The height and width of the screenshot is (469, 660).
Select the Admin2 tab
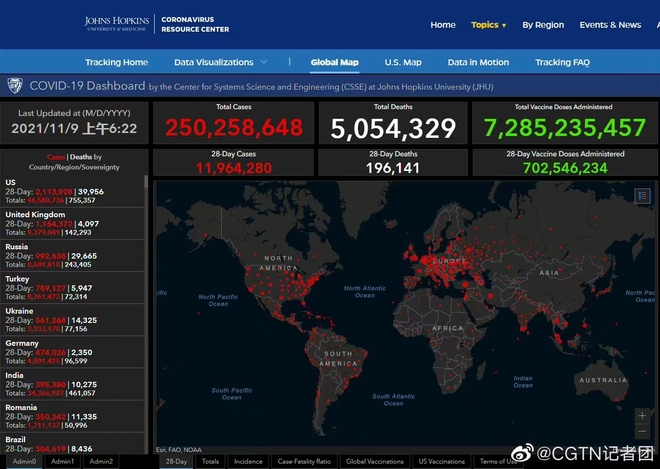101,461
